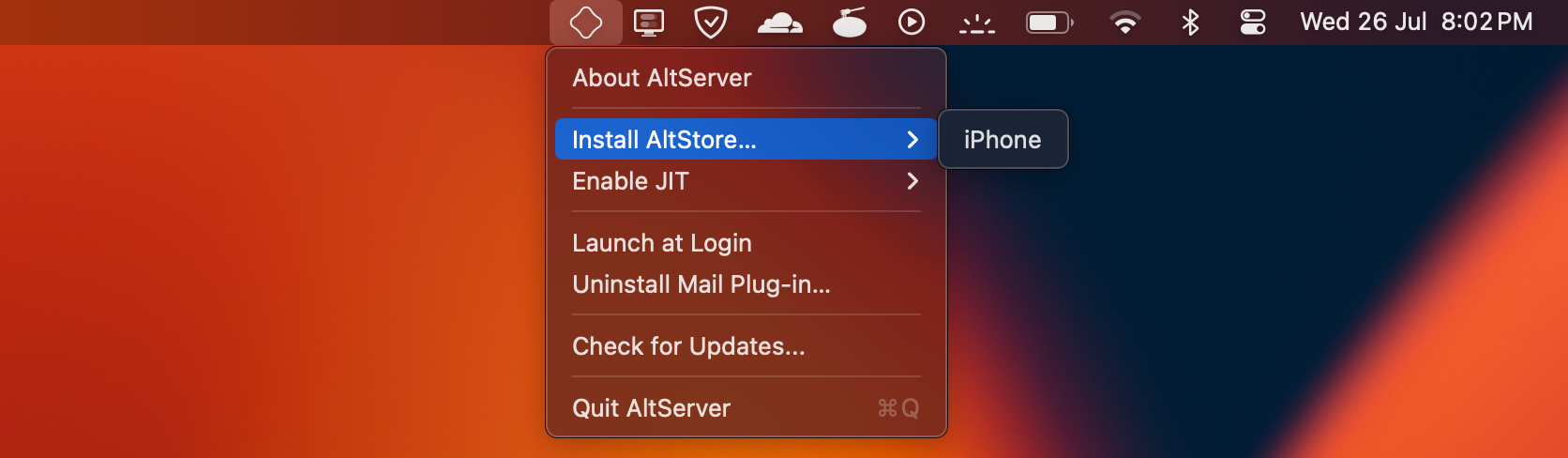Open the AltServer diamond menu bar icon
This screenshot has width=1568, height=458.
click(586, 22)
